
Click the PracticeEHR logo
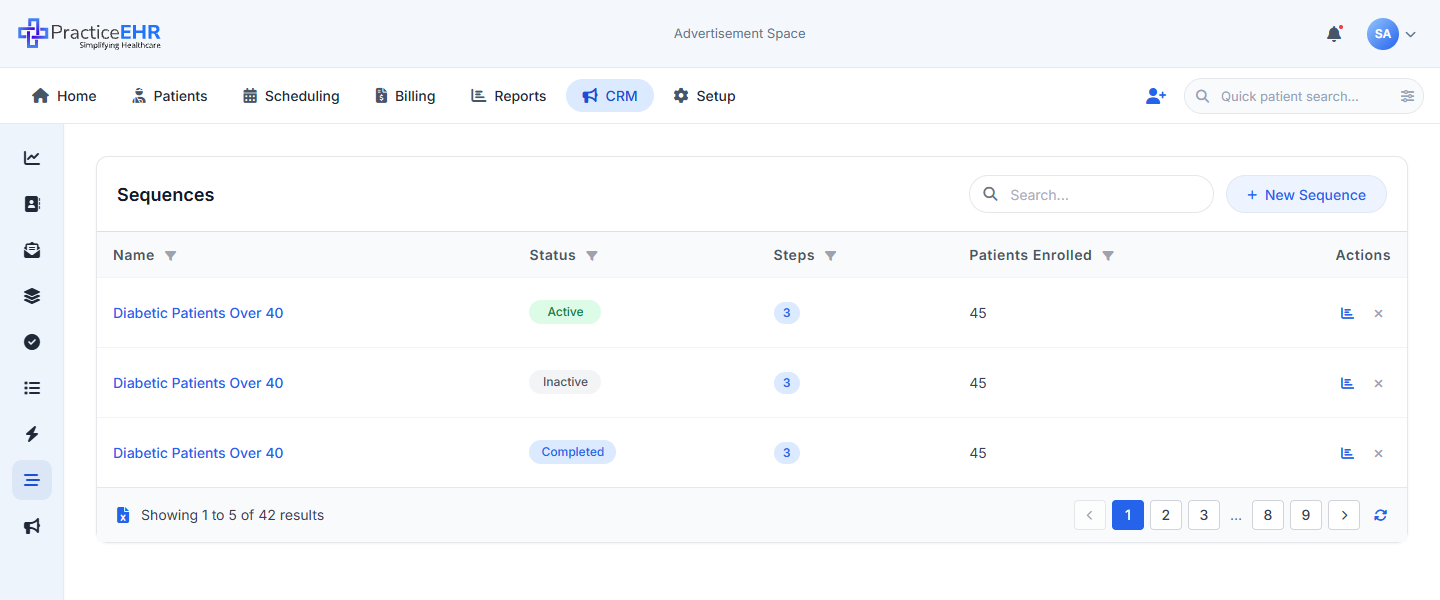tap(89, 34)
